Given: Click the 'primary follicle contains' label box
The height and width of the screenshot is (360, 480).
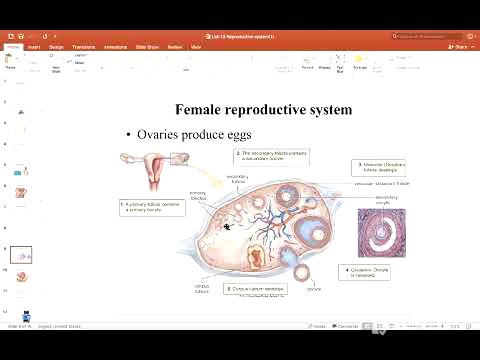Looking at the screenshot, I should point(152,208).
